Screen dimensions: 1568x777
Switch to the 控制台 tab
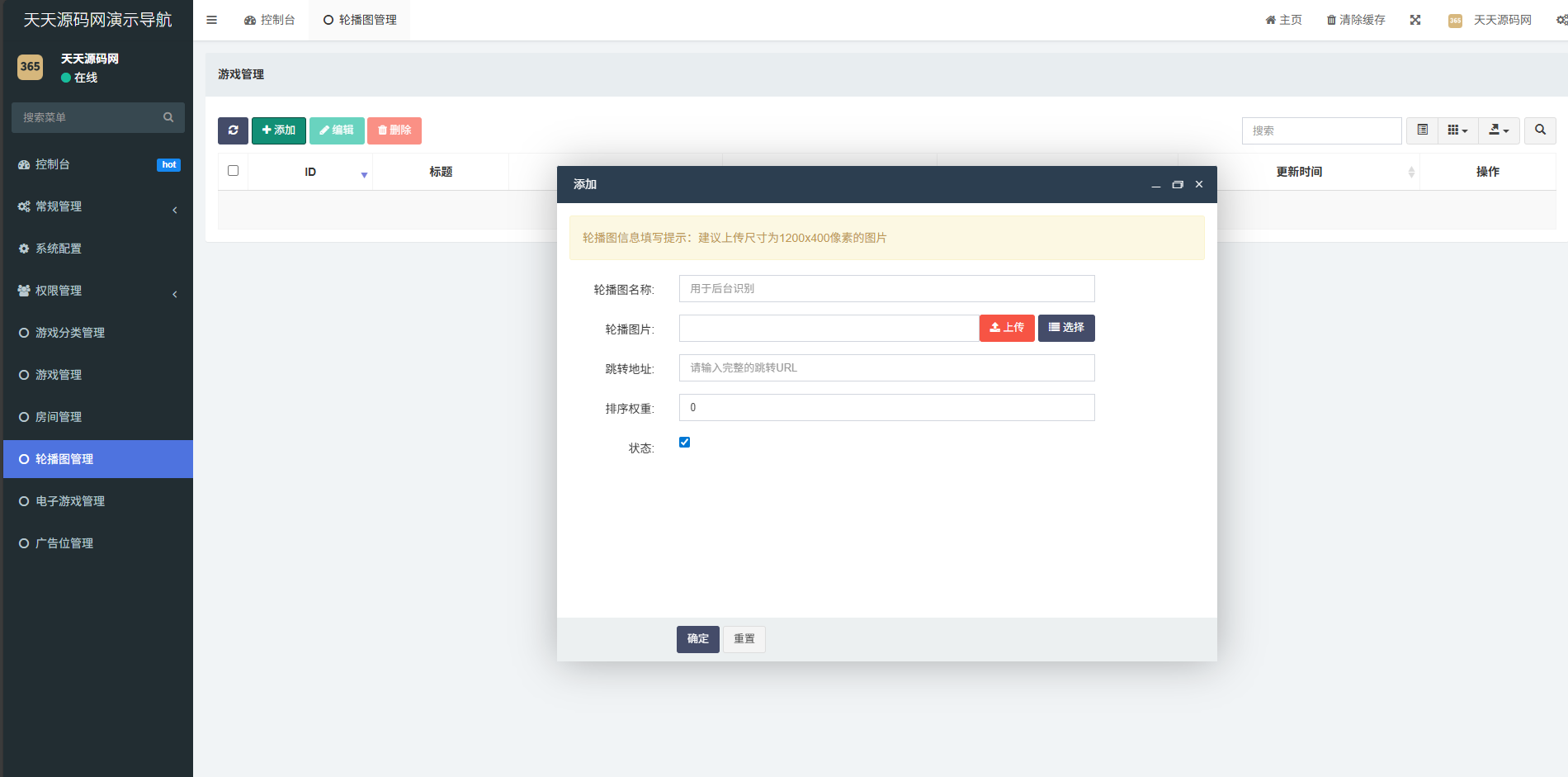pos(270,20)
